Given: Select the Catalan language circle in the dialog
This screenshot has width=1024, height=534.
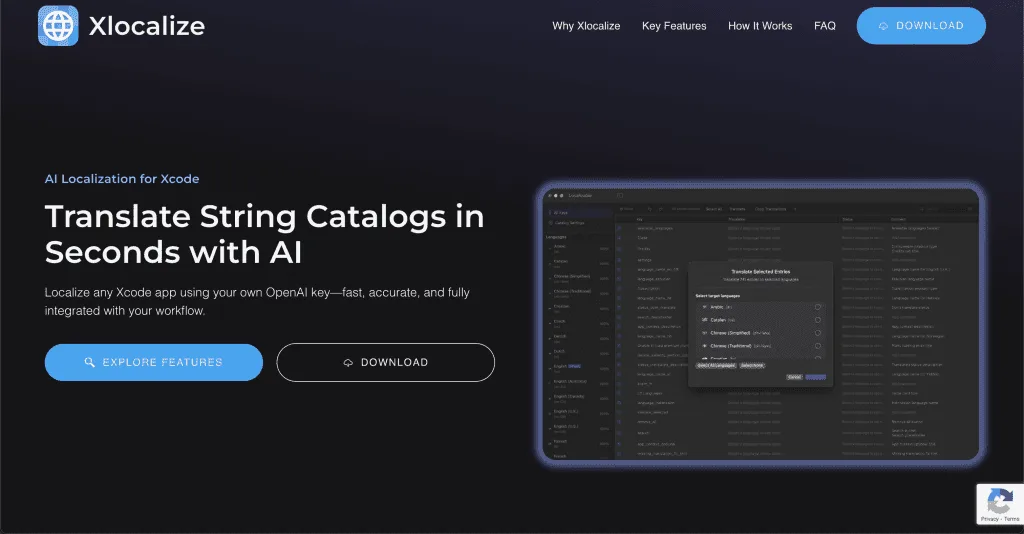Looking at the screenshot, I should [x=818, y=319].
